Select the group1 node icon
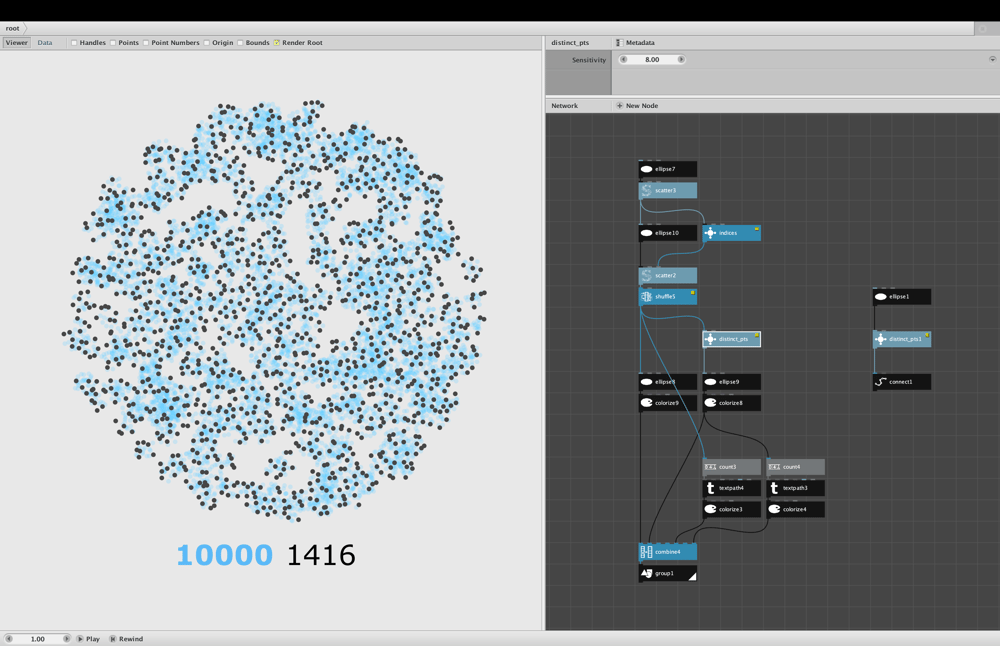Viewport: 1000px width, 646px height. (646, 573)
